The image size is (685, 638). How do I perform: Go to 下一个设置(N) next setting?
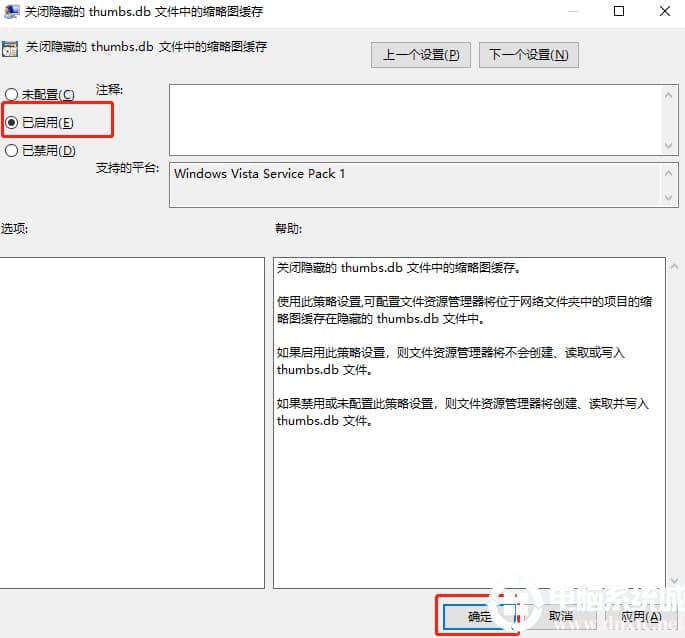(x=529, y=55)
